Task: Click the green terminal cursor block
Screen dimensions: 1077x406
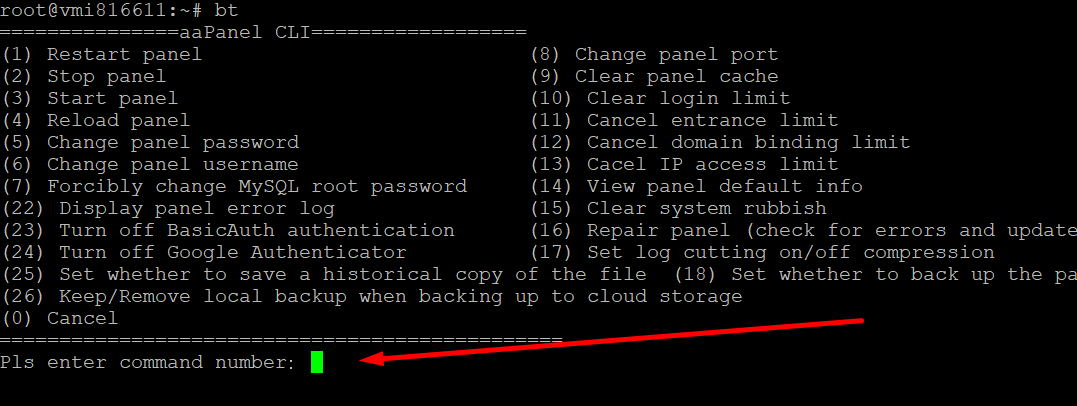Action: [x=317, y=362]
